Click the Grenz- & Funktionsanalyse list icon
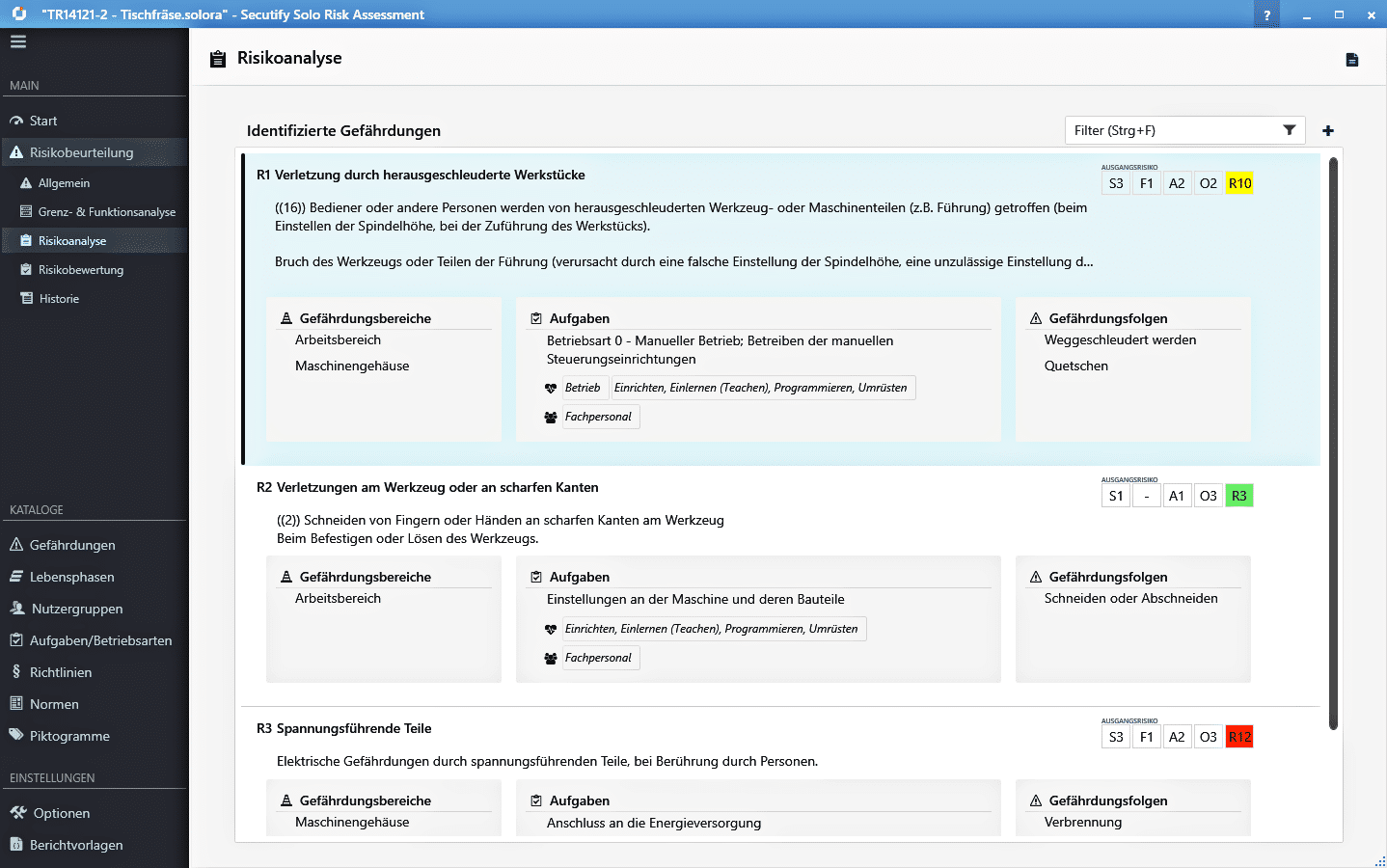1387x868 pixels. pyautogui.click(x=27, y=212)
